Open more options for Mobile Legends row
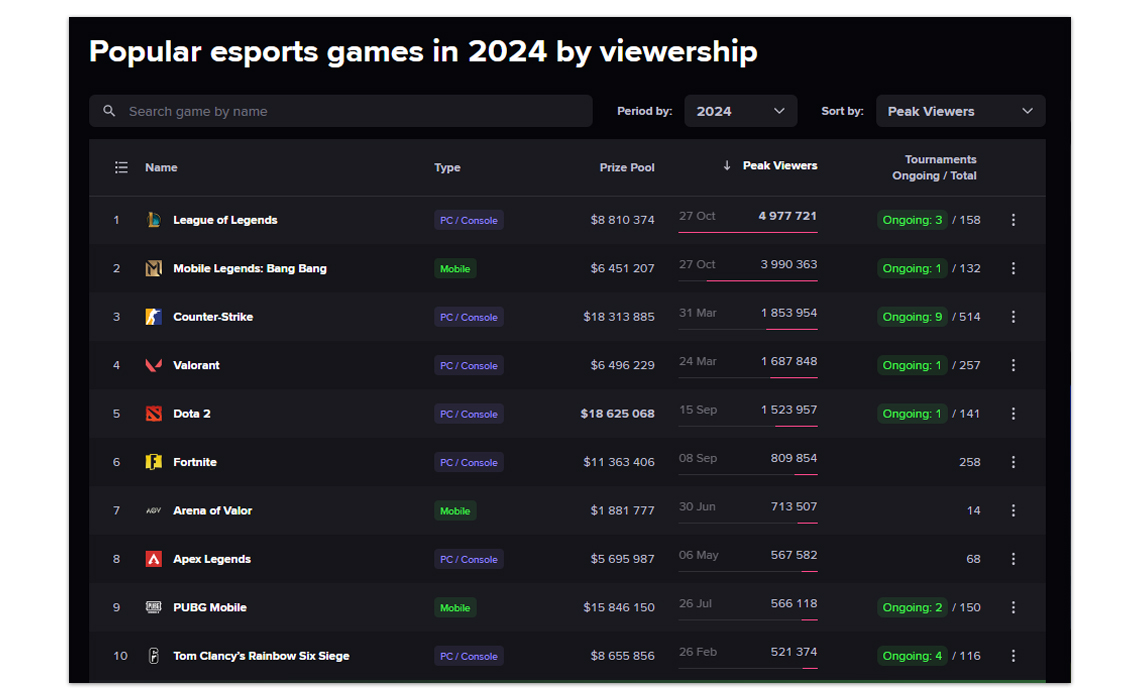 tap(1013, 268)
